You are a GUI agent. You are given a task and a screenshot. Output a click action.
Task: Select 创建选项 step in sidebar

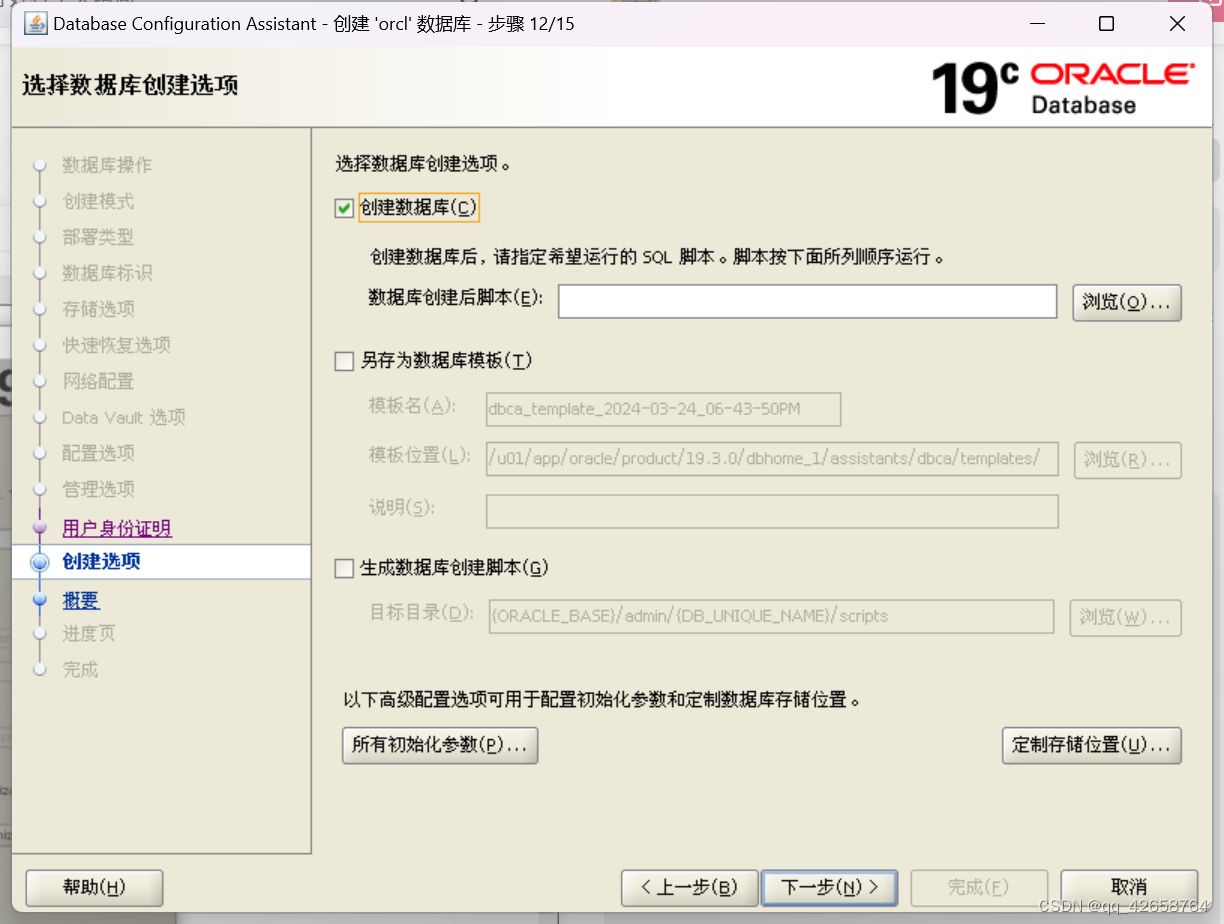[x=101, y=561]
